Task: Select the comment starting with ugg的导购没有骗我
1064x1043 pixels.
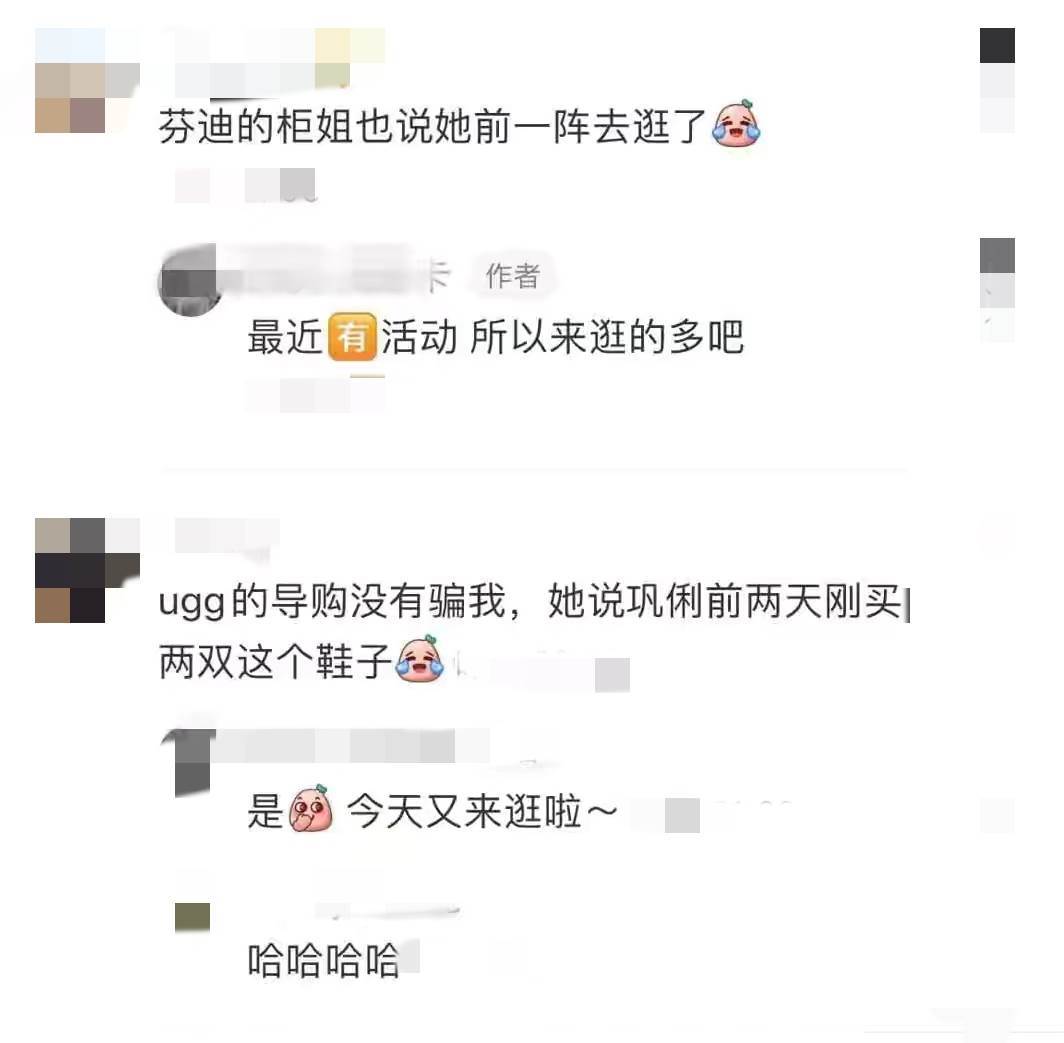Action: point(533,630)
